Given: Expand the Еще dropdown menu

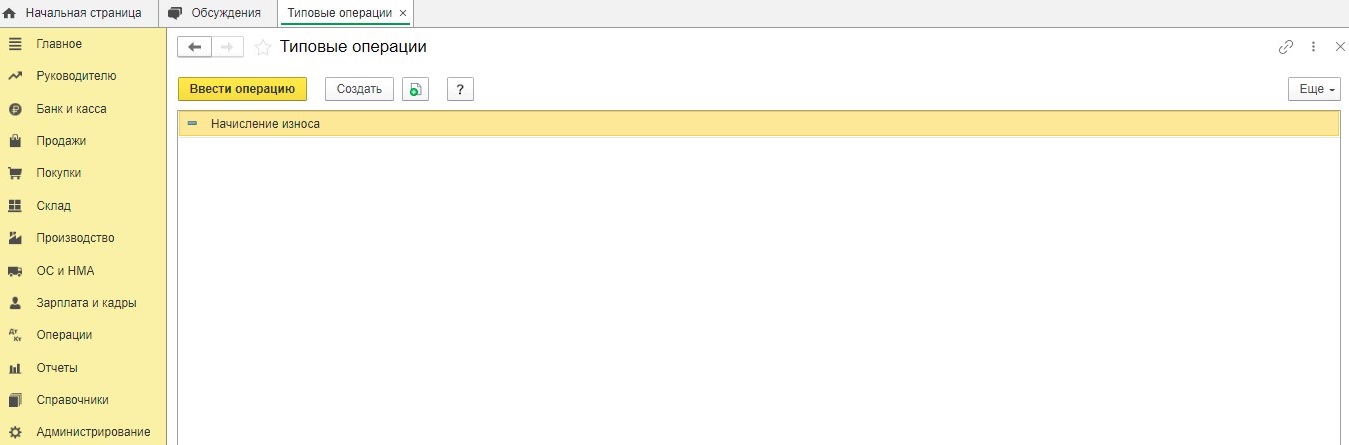Looking at the screenshot, I should click(1314, 89).
